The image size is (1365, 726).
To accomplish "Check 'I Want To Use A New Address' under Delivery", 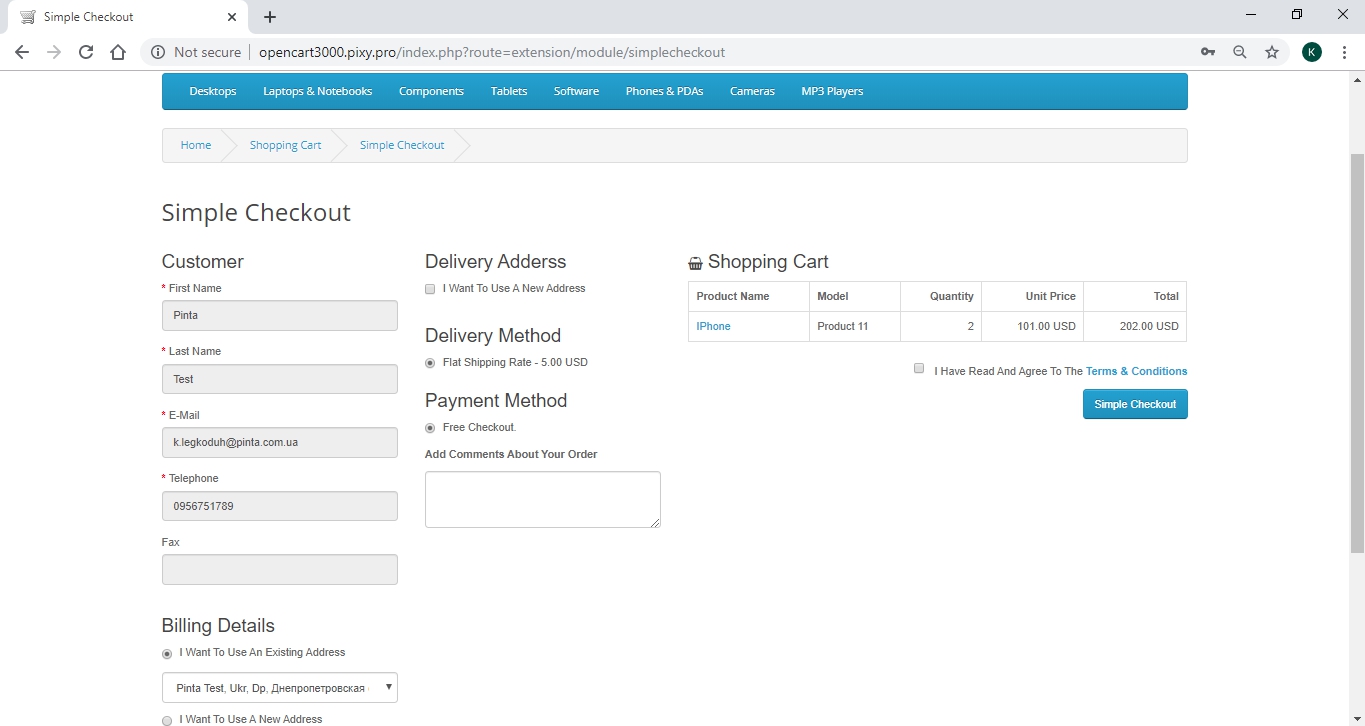I will click(430, 289).
